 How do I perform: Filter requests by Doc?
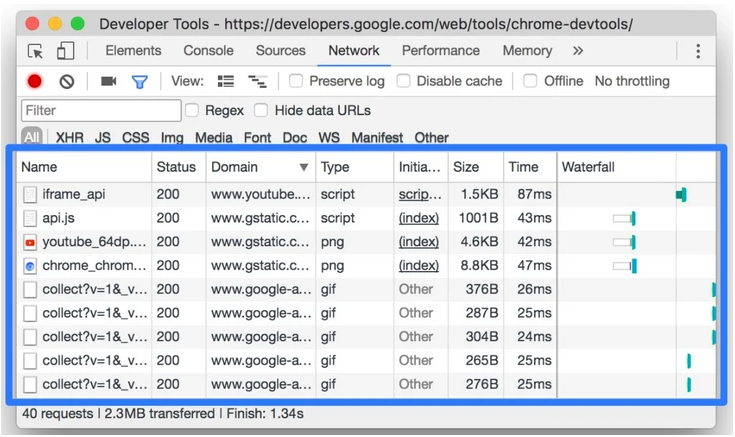click(295, 137)
